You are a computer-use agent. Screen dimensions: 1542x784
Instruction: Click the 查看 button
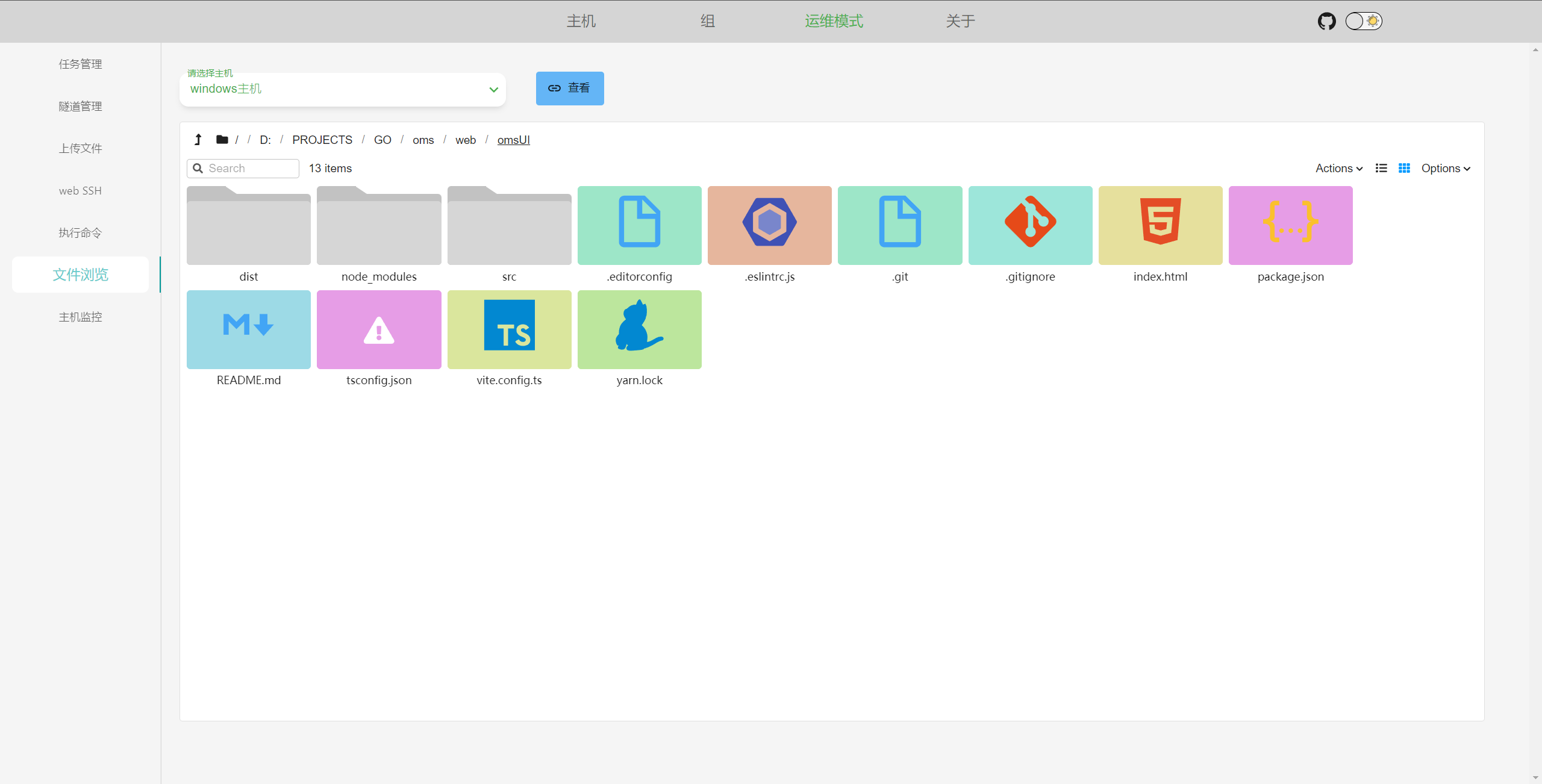tap(569, 89)
